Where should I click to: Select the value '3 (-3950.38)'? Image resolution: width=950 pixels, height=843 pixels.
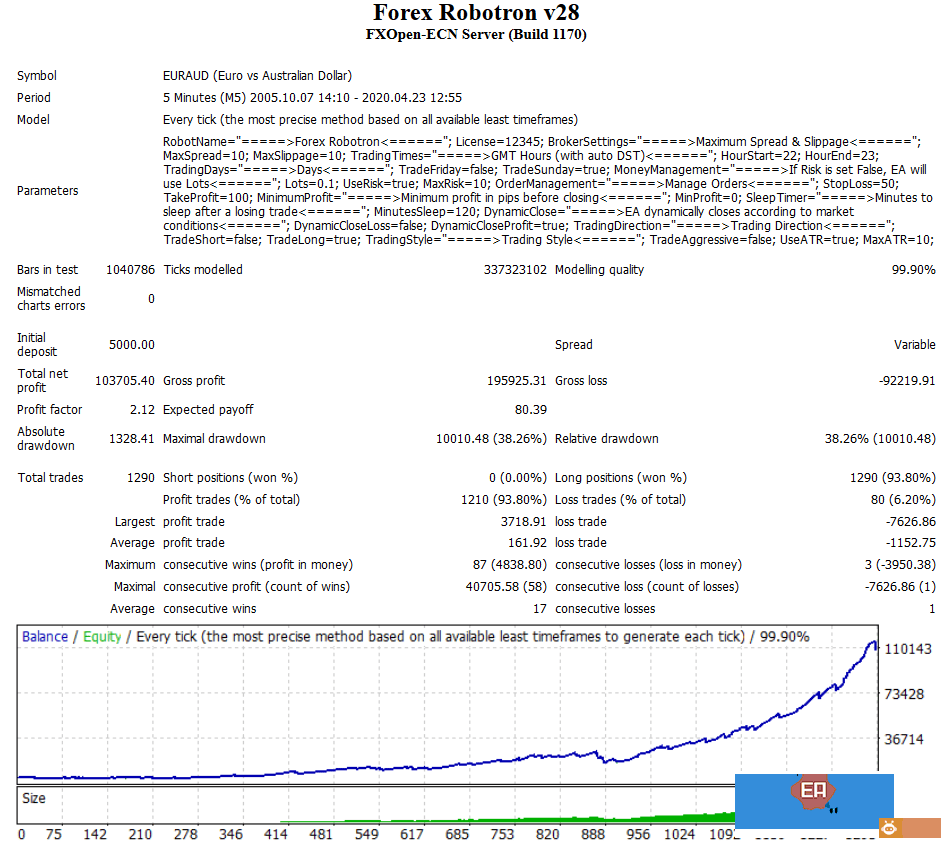[900, 565]
